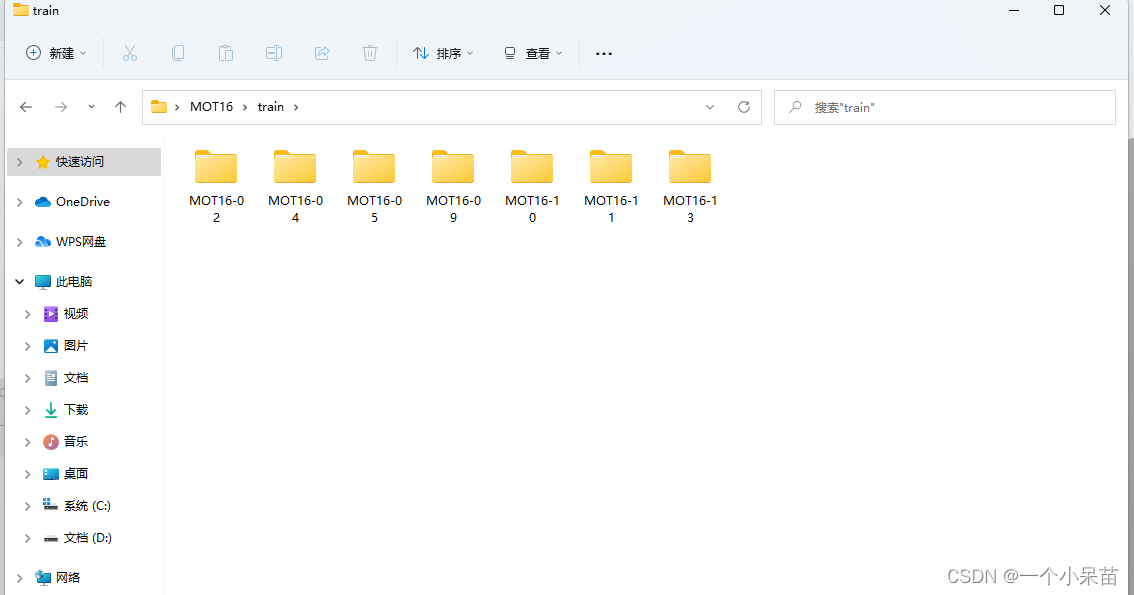This screenshot has width=1134, height=595.
Task: Refresh the current folder
Action: click(x=743, y=107)
